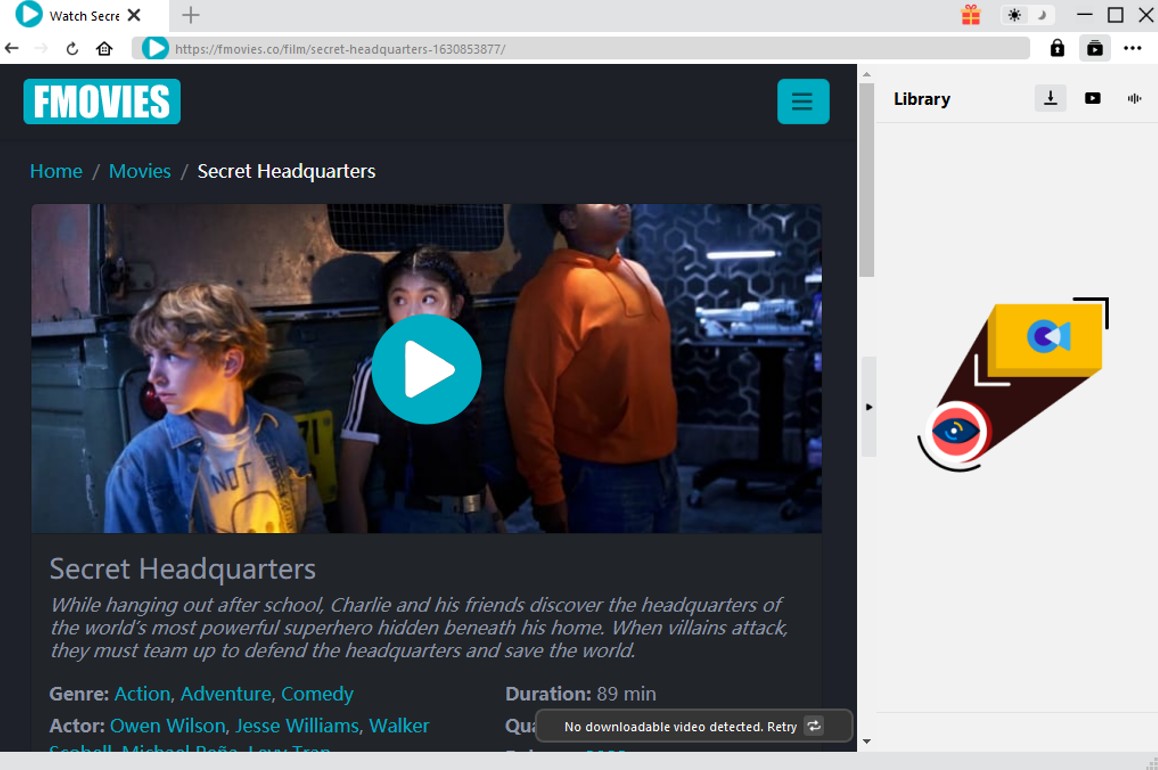Viewport: 1158px width, 770px height.
Task: Play the Secret Headquarters video
Action: (x=426, y=369)
